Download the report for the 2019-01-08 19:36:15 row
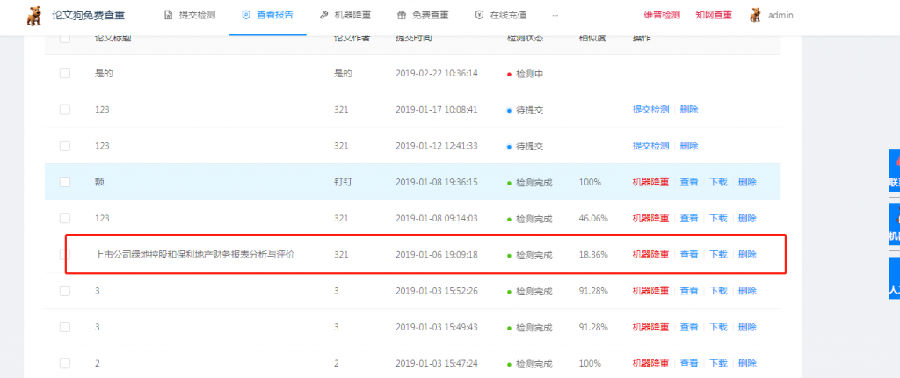This screenshot has height=378, width=900. point(719,182)
